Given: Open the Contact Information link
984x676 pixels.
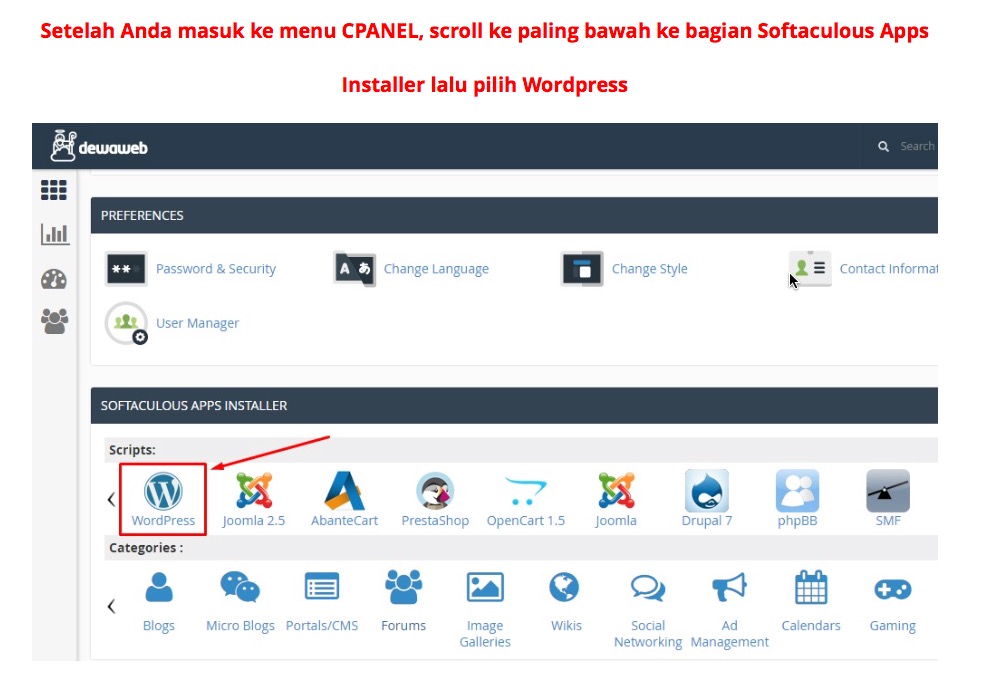Looking at the screenshot, I should tap(889, 269).
